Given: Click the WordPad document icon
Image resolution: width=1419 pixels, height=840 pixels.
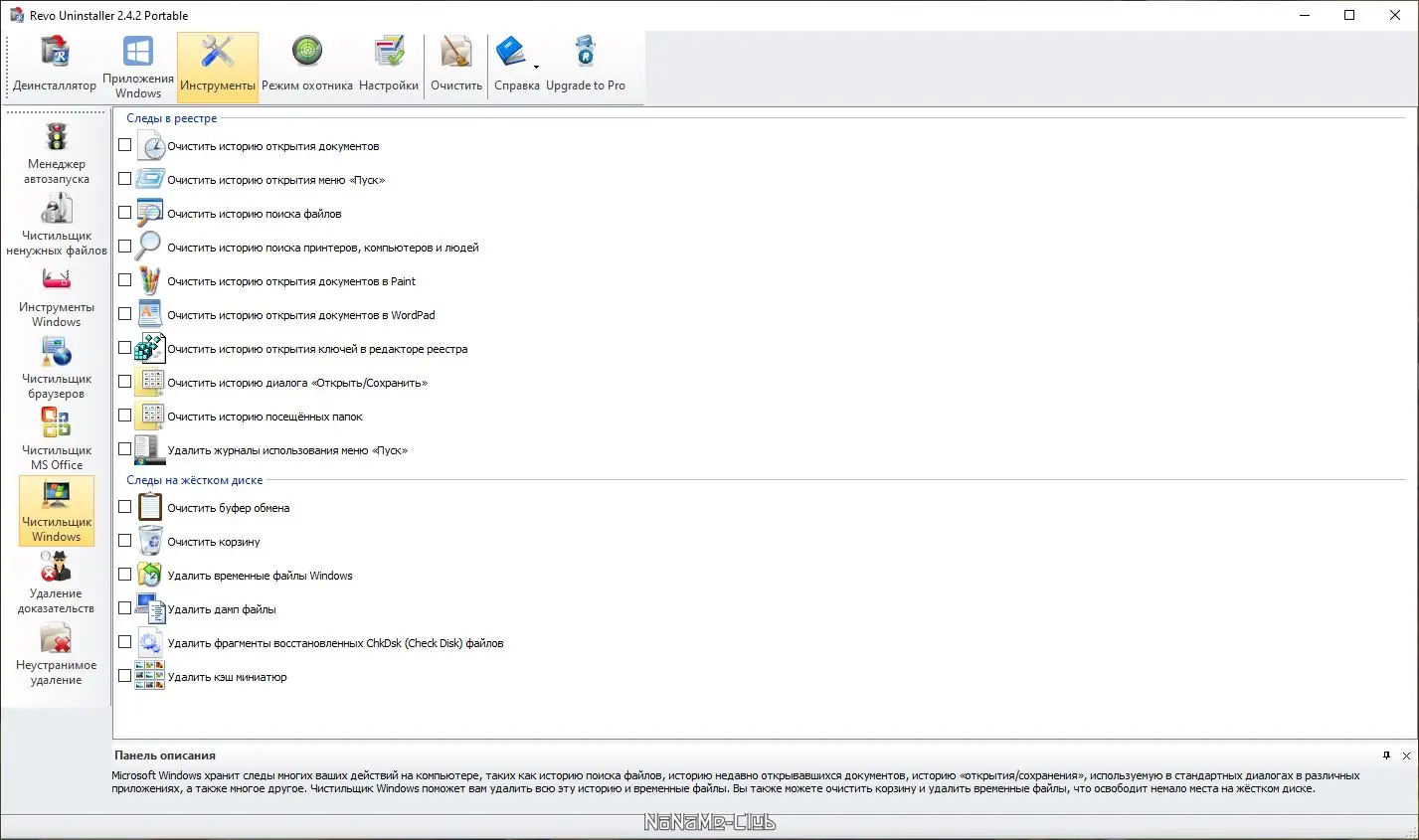Looking at the screenshot, I should click(x=150, y=315).
